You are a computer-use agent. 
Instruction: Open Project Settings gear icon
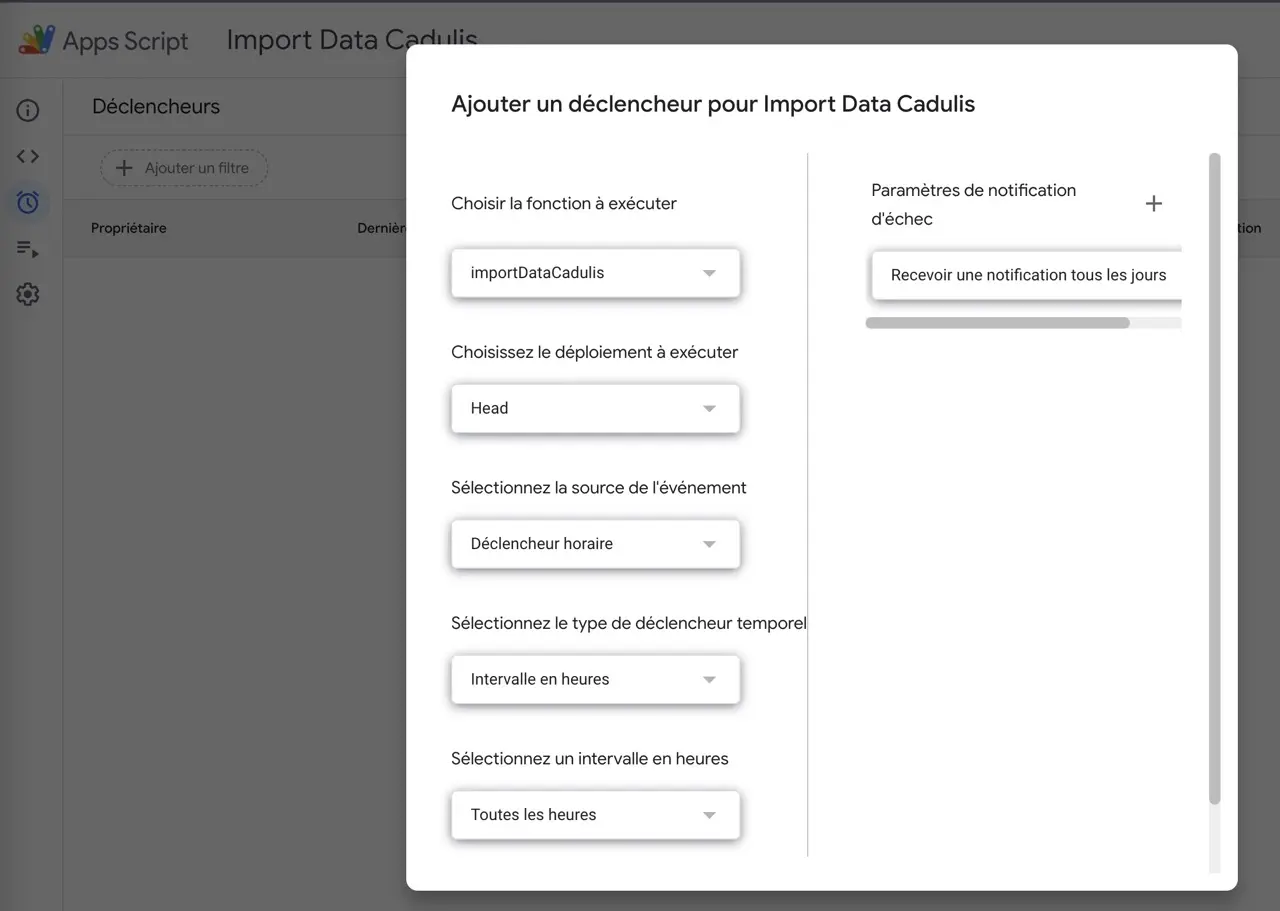click(28, 294)
